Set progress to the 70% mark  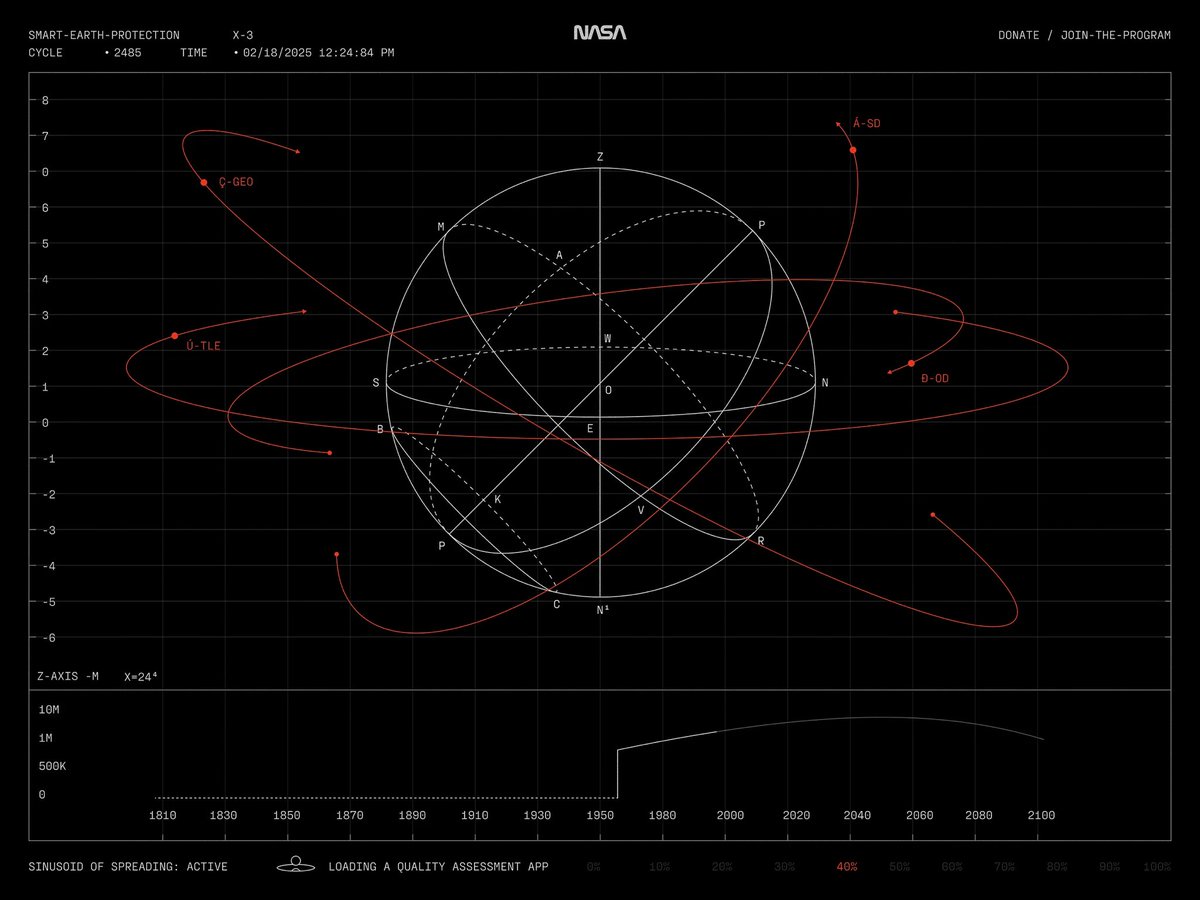1005,866
